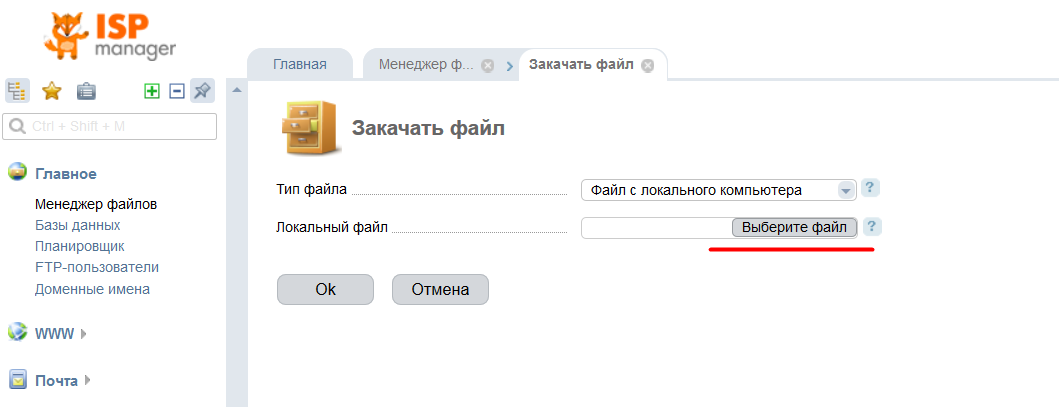
Task: Open Доменные имена in the sidebar
Action: coord(93,289)
